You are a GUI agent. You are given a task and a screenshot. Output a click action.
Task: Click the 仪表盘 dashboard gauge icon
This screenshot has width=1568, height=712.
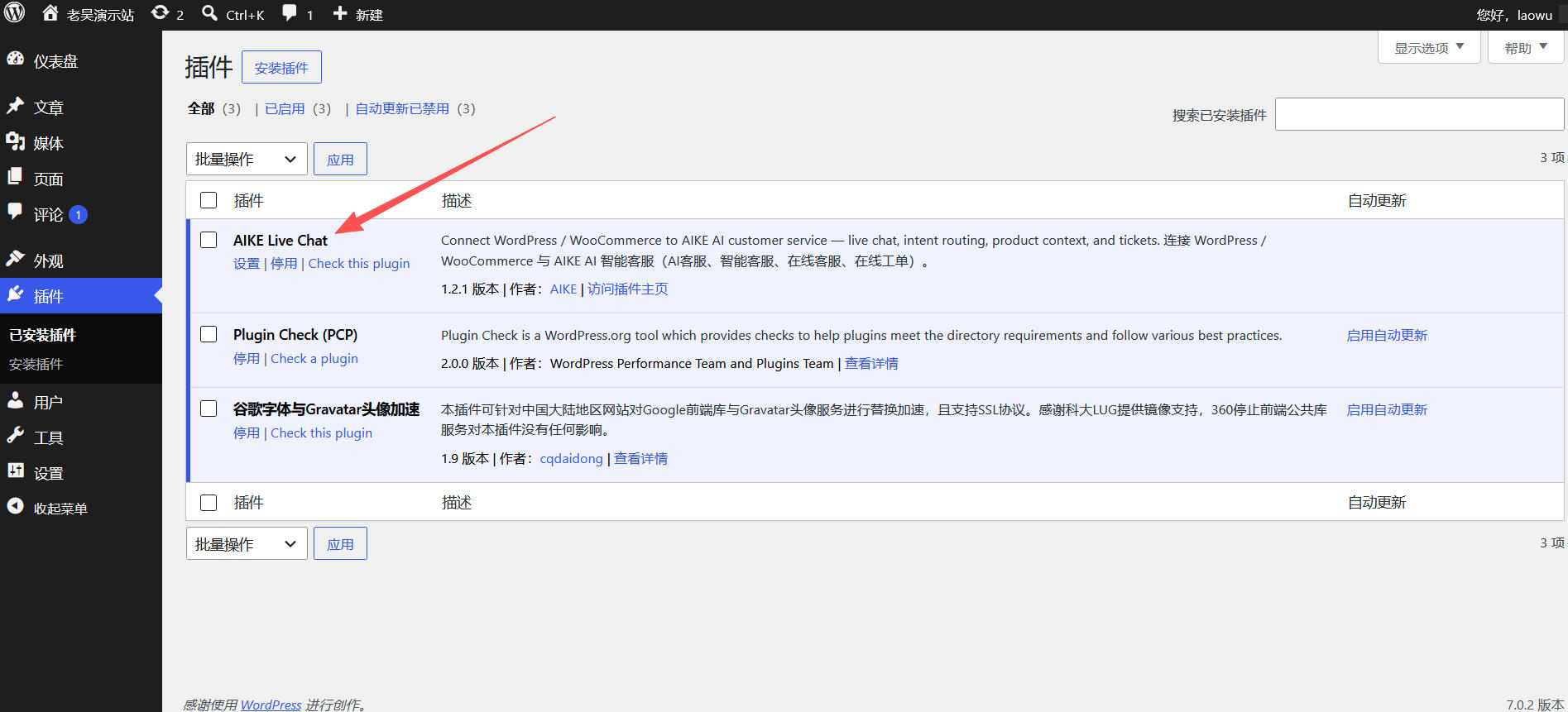16,60
